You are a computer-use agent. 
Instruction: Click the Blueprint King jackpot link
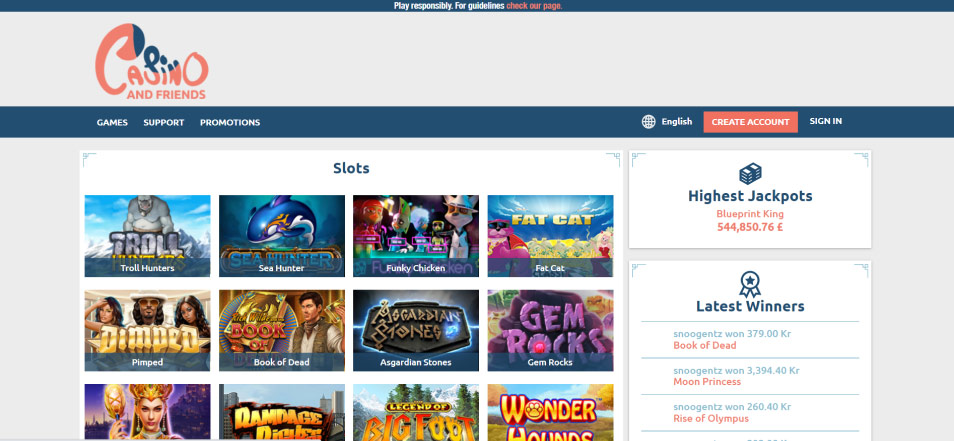tap(750, 214)
